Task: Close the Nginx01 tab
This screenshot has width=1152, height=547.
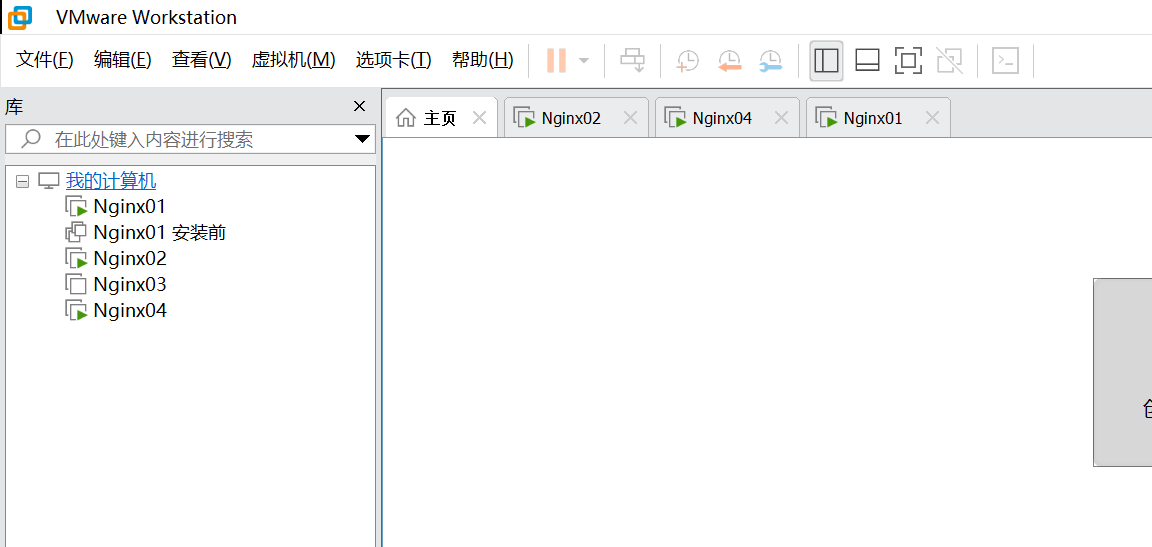Action: 932,117
